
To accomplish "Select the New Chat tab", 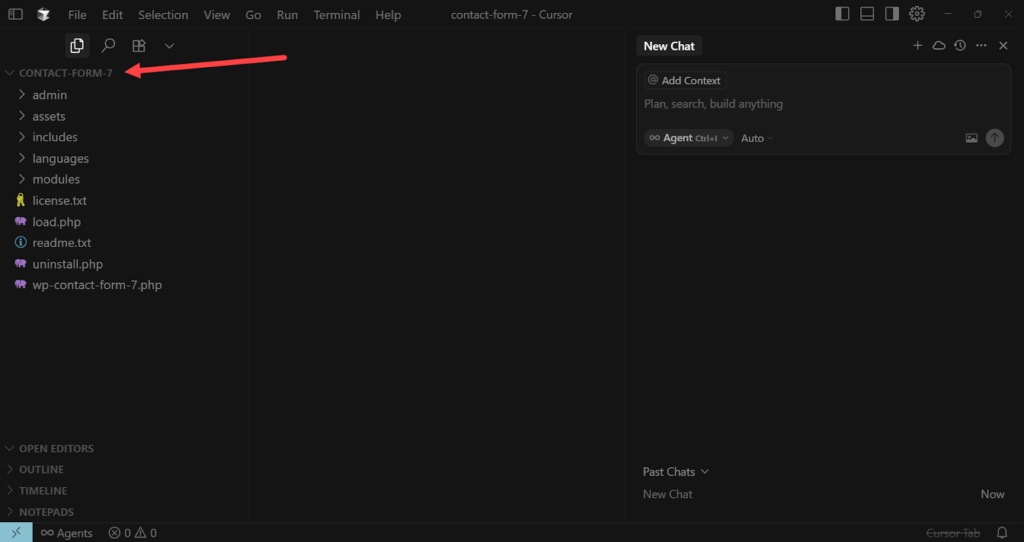I will click(x=669, y=46).
